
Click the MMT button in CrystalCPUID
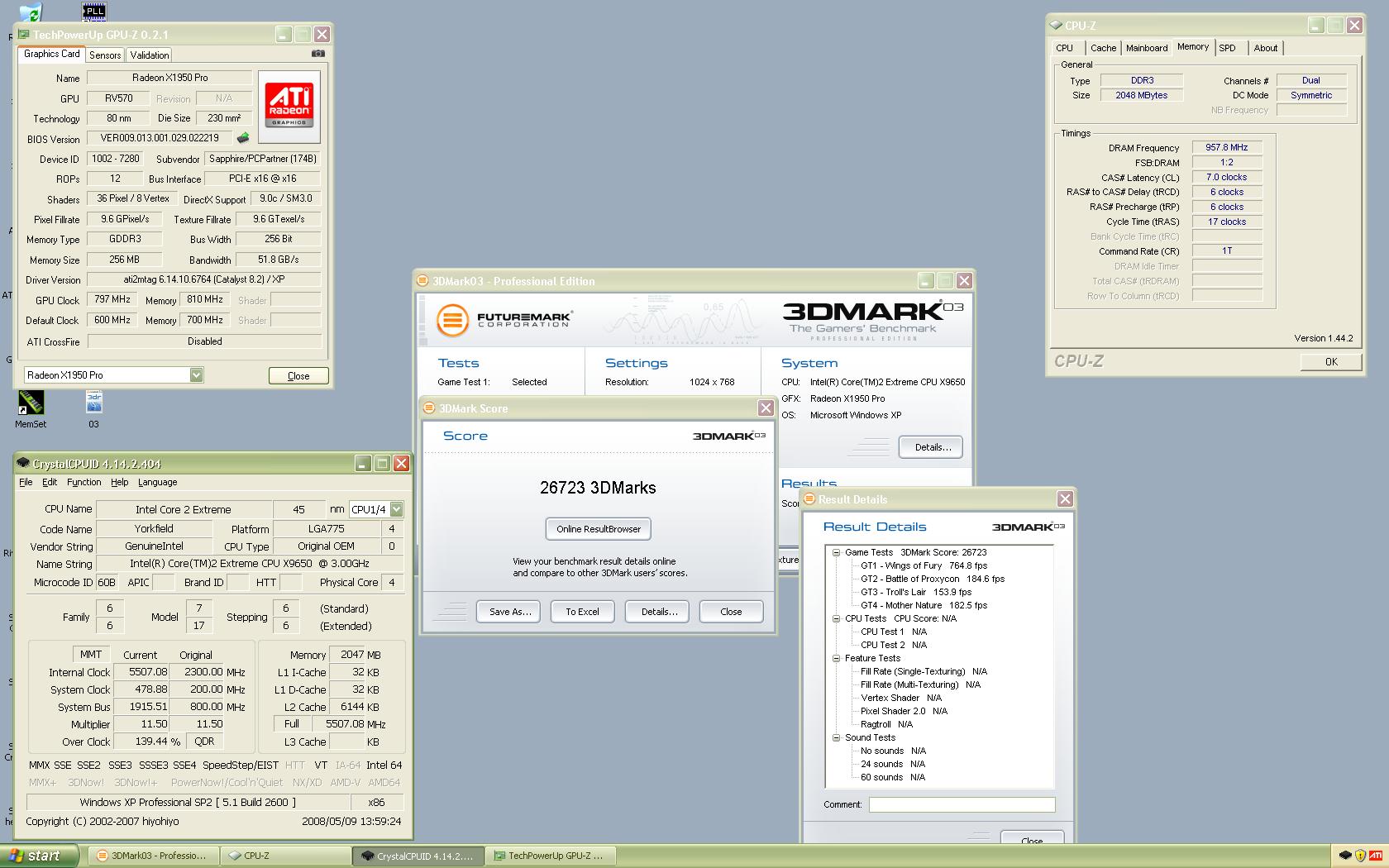coord(91,654)
